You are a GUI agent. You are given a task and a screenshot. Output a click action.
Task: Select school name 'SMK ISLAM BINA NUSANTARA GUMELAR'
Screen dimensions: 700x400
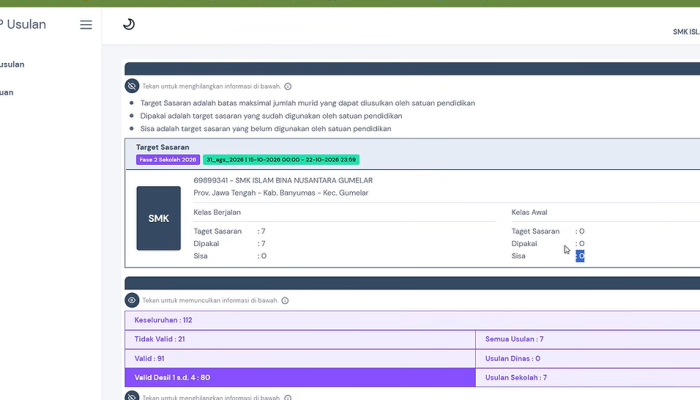tap(304, 180)
